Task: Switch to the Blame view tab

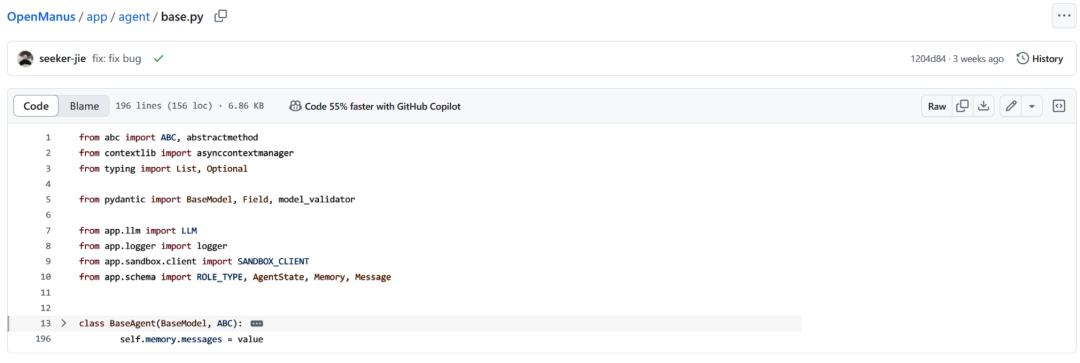Action: coord(84,106)
